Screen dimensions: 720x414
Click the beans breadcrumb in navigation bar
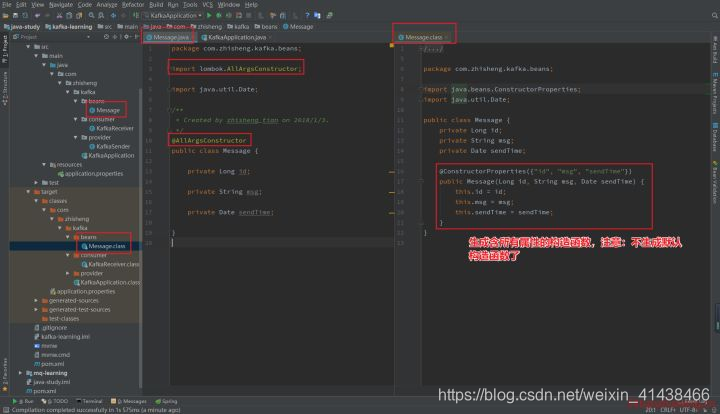[266, 27]
